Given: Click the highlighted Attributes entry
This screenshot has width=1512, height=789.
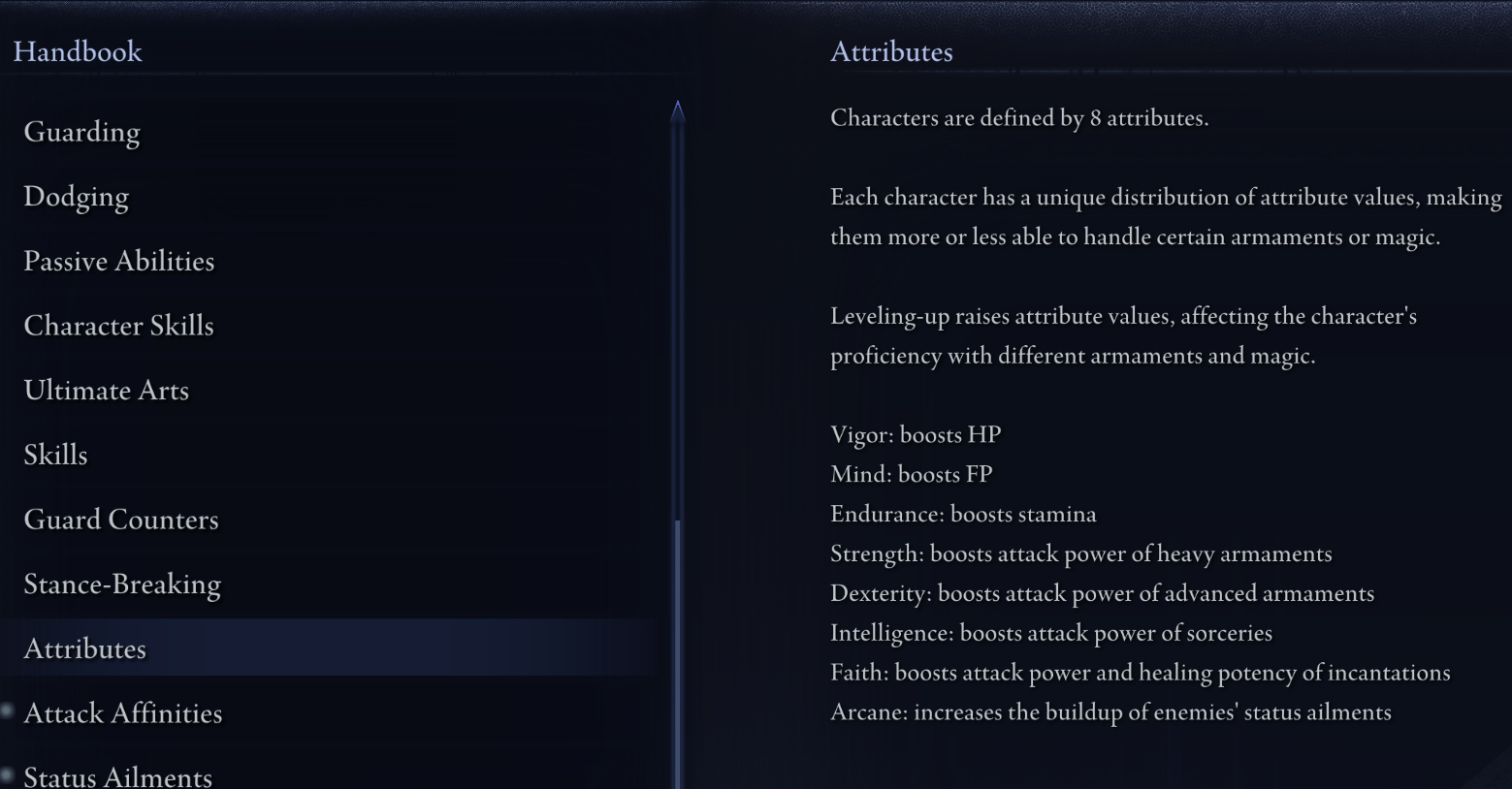Looking at the screenshot, I should pos(330,647).
